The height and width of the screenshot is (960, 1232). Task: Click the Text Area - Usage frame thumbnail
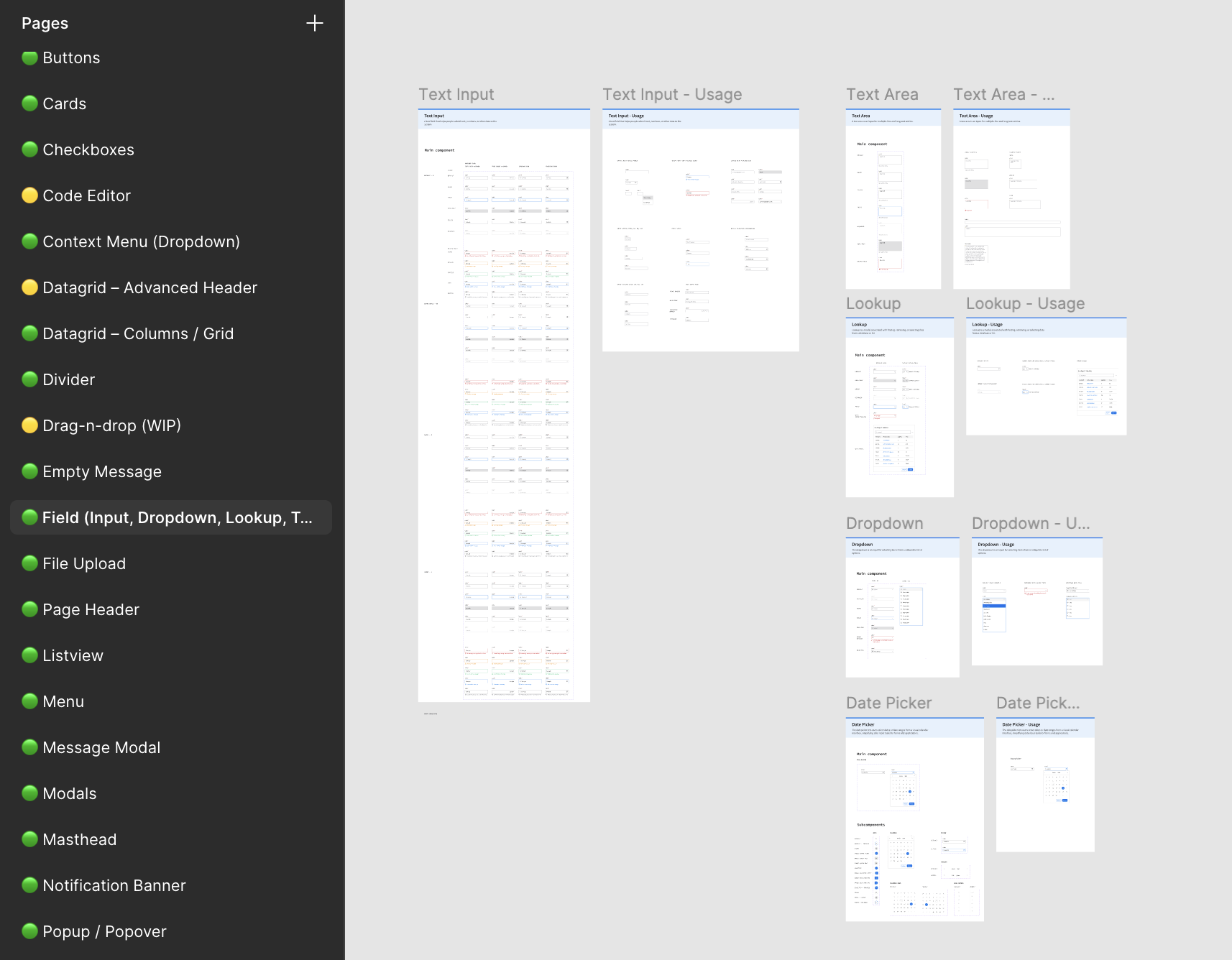(1011, 199)
